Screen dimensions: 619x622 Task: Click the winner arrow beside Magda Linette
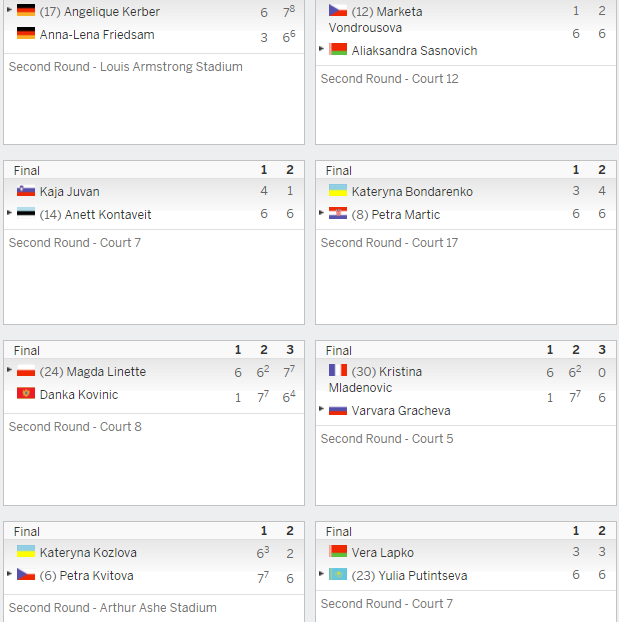click(10, 370)
